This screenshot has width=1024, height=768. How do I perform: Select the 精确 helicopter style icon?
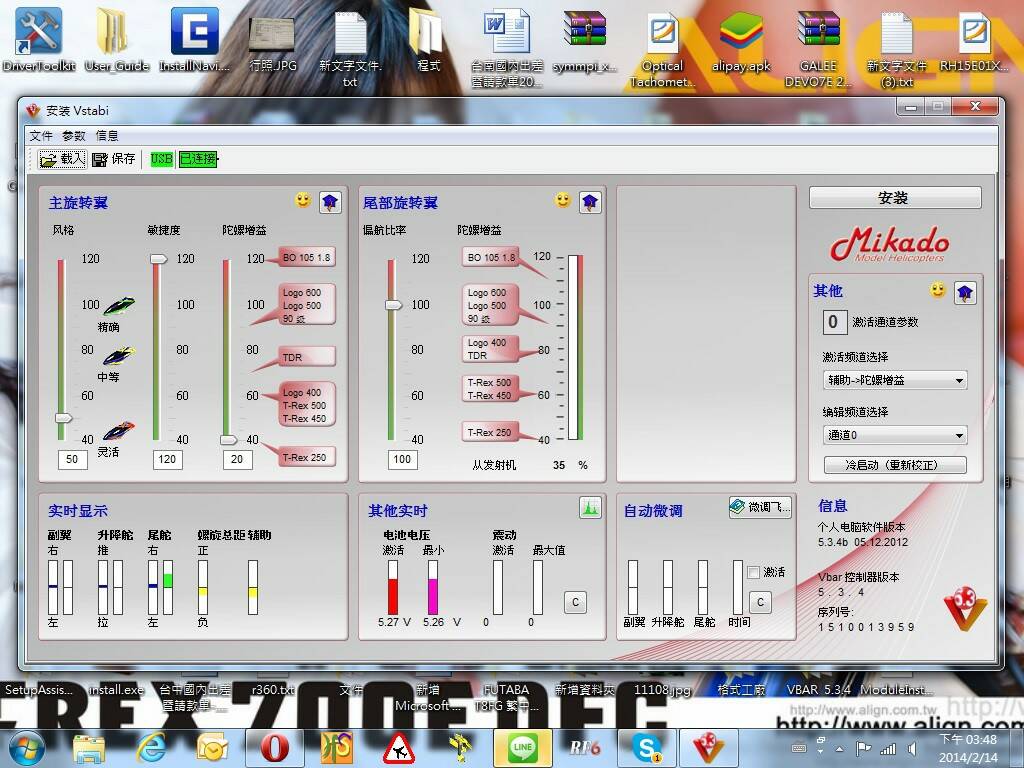118,306
